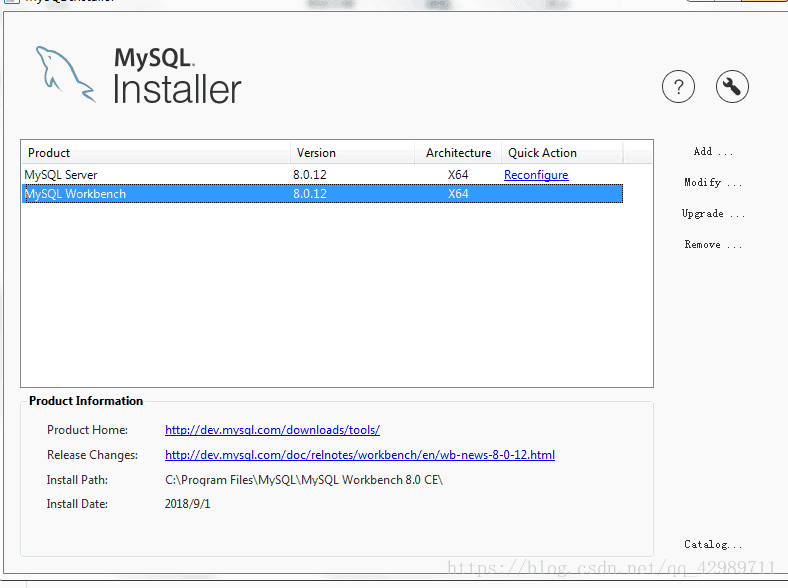Open the help question mark icon
The image size is (788, 588).
pyautogui.click(x=678, y=87)
